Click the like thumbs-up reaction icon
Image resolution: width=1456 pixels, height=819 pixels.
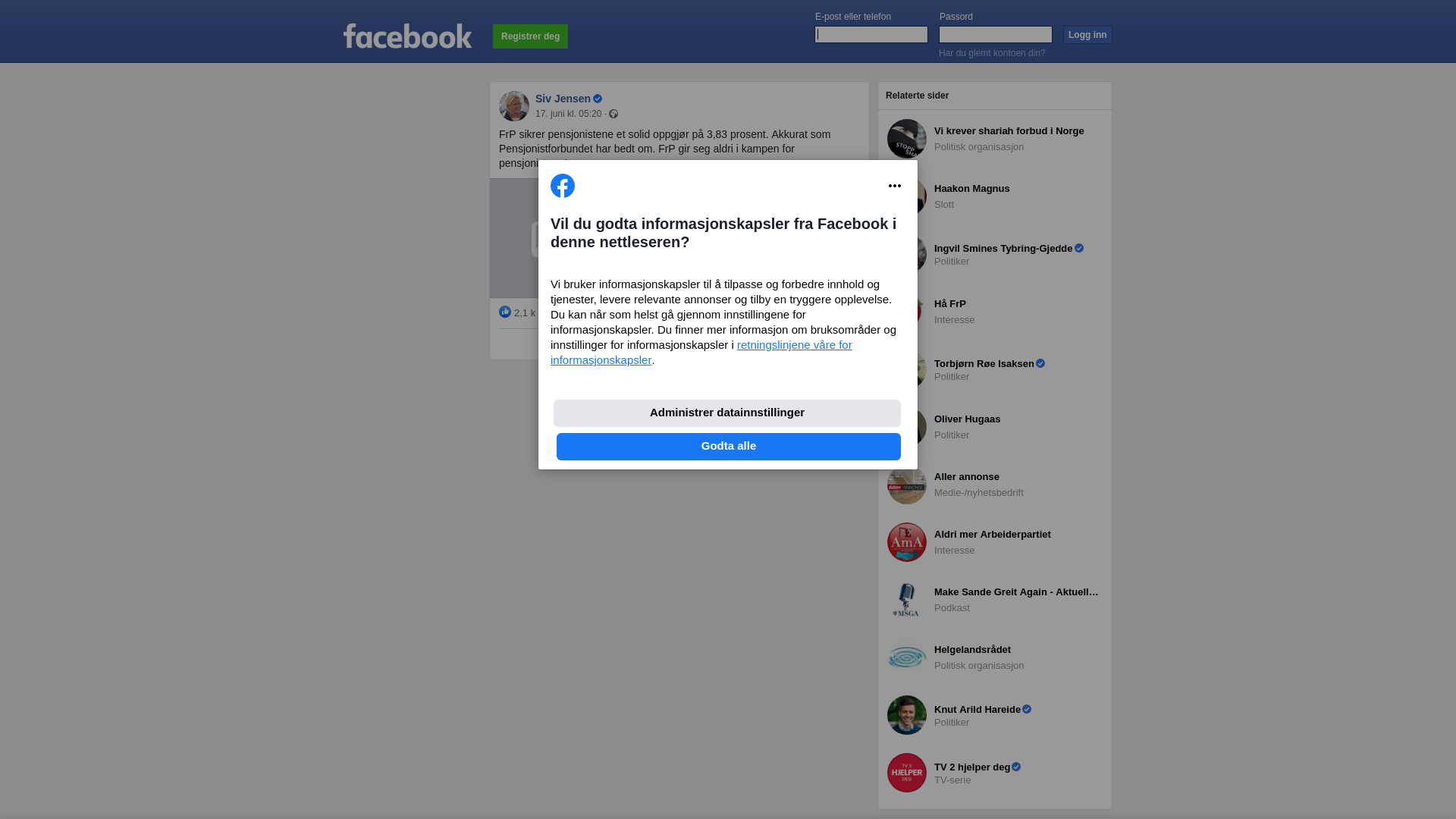[505, 312]
